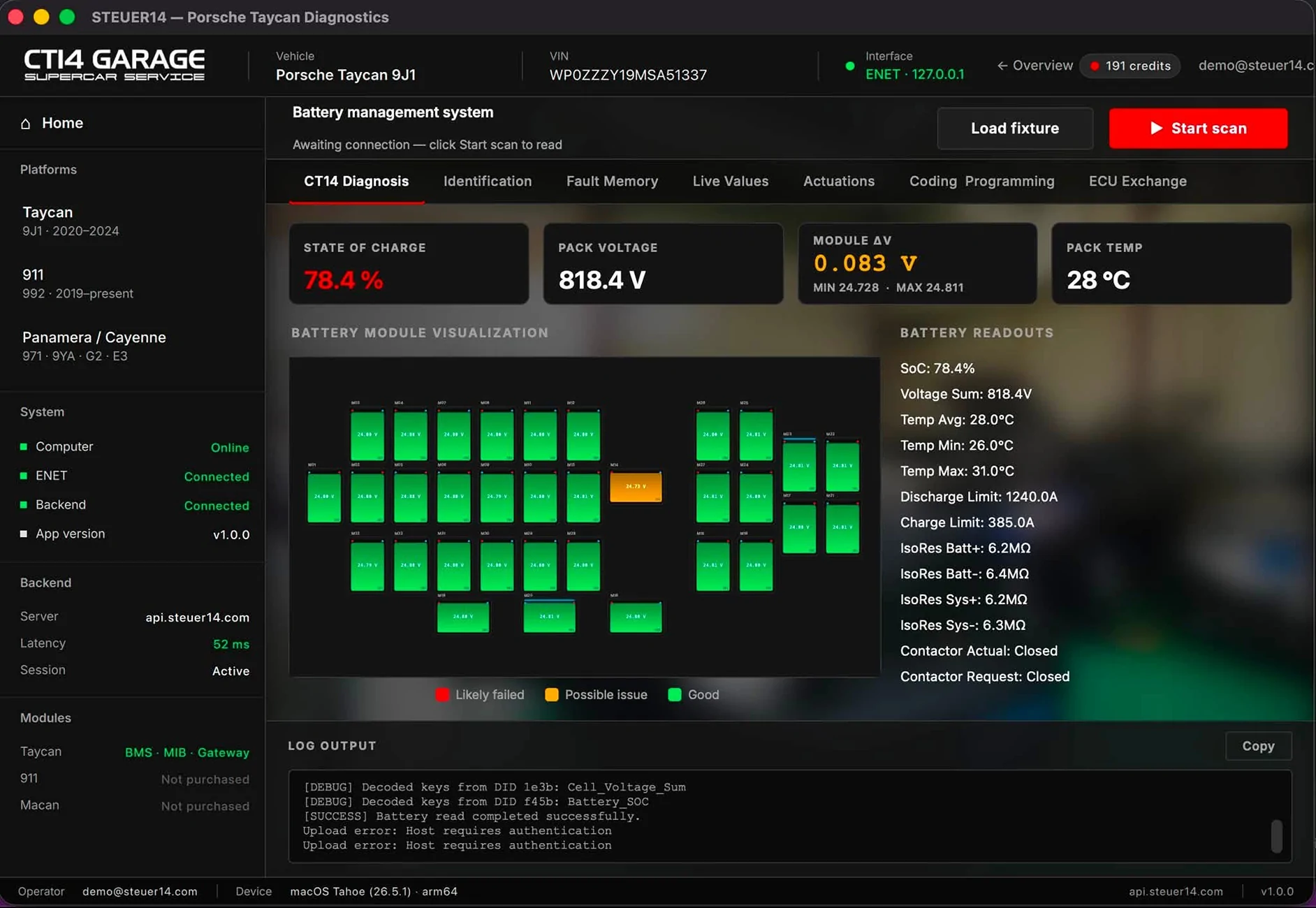The height and width of the screenshot is (908, 1316).
Task: Open the ECU Exchange tab
Action: coord(1137,181)
